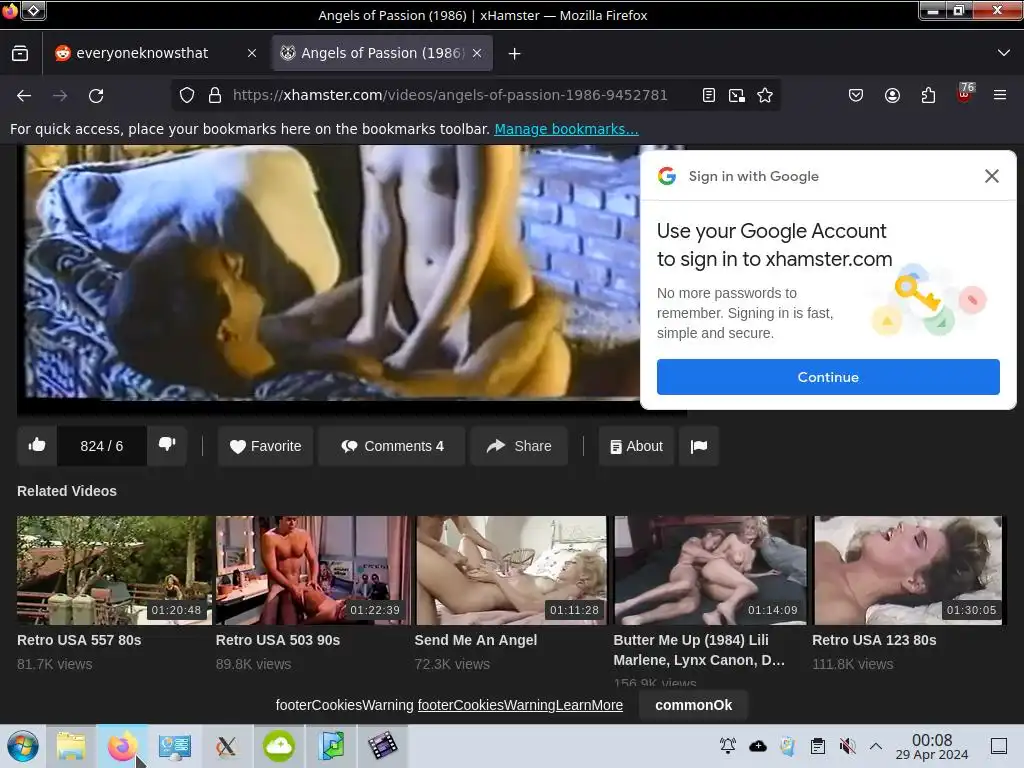Open the tracking protection shield panel
1024x768 pixels.
coord(187,95)
